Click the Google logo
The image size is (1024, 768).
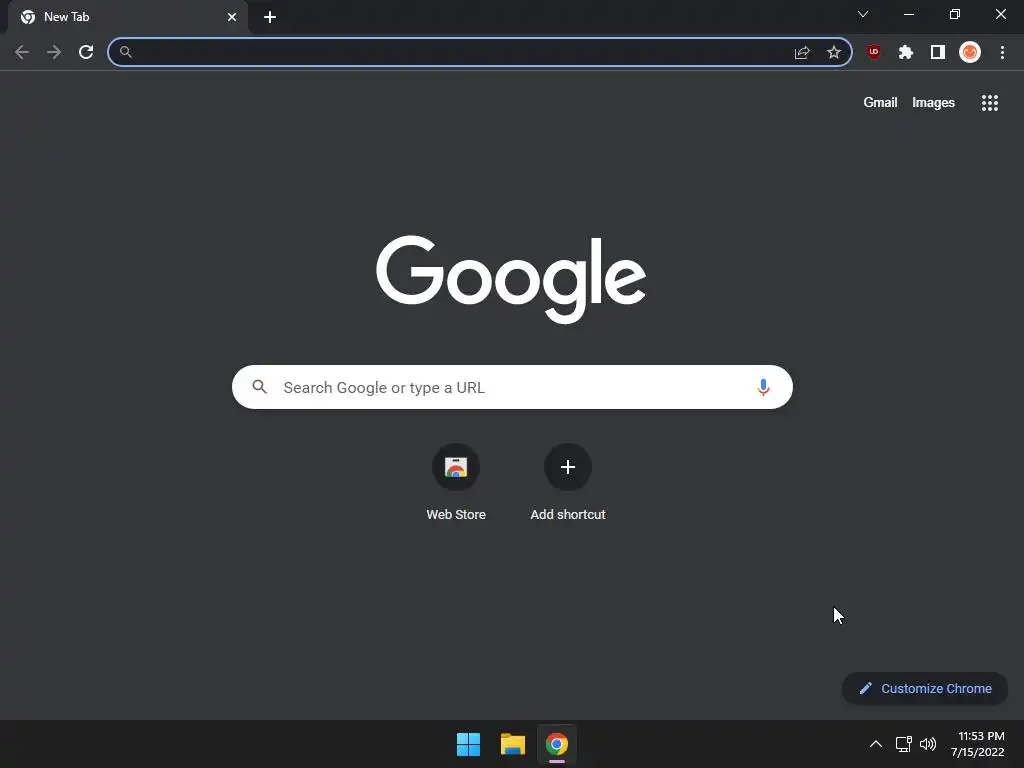click(x=511, y=280)
